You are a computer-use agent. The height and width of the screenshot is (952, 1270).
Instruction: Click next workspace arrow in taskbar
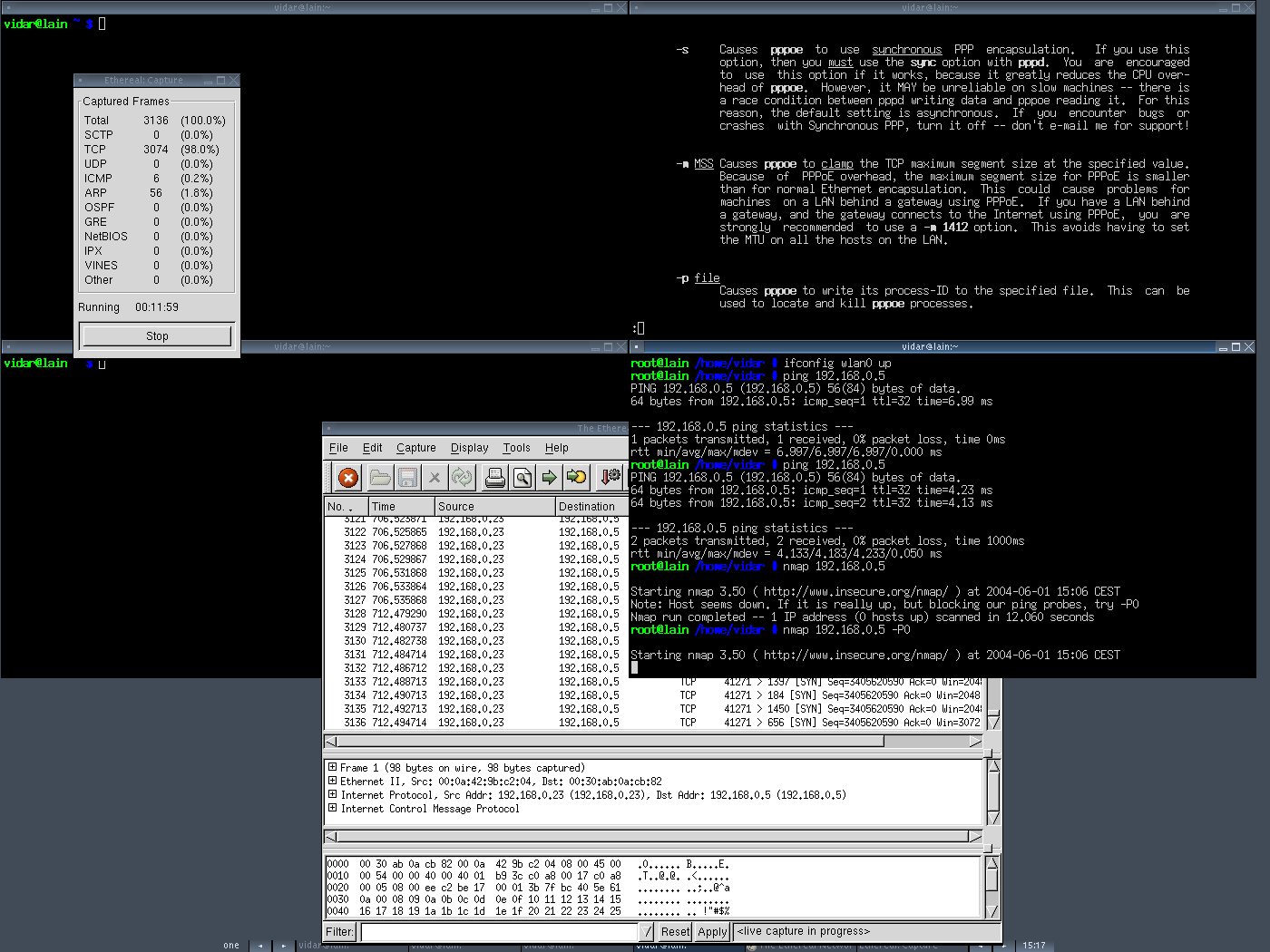(x=283, y=945)
